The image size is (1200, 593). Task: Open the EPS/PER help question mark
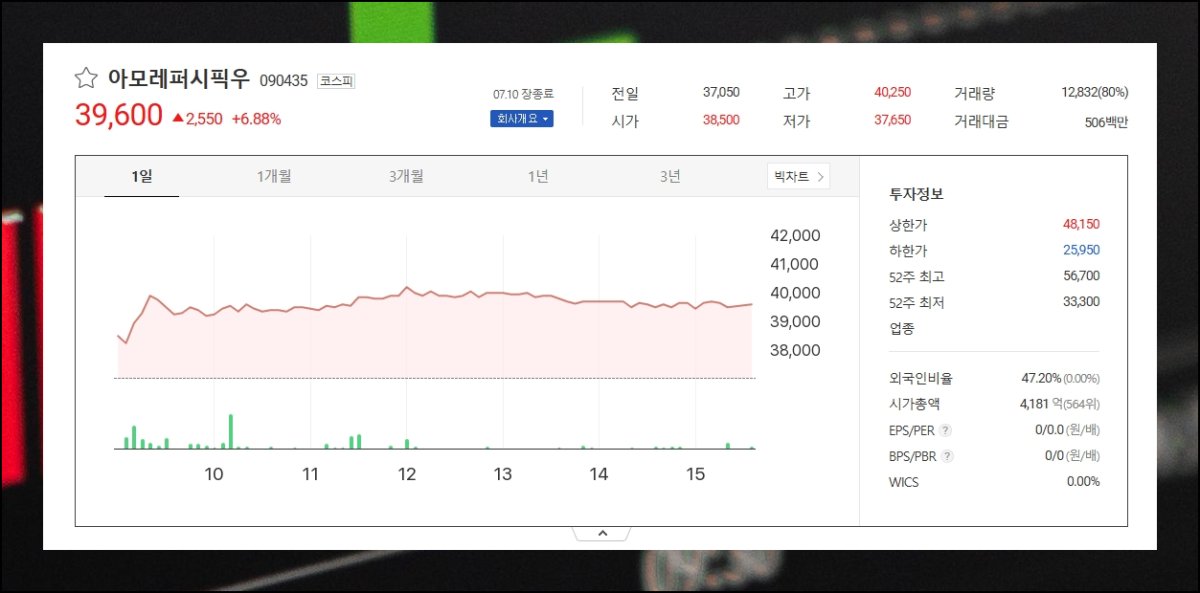pyautogui.click(x=946, y=431)
